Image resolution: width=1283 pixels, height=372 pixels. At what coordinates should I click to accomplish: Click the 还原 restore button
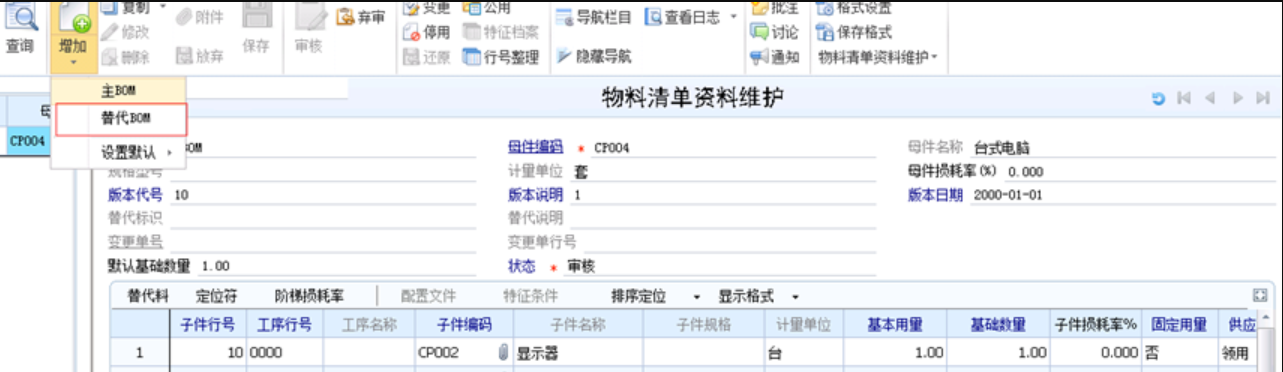click(x=427, y=57)
